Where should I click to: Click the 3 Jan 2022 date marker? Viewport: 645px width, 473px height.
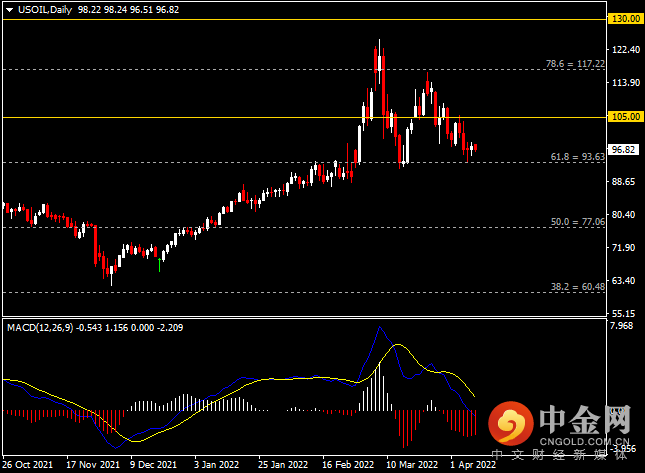click(218, 465)
